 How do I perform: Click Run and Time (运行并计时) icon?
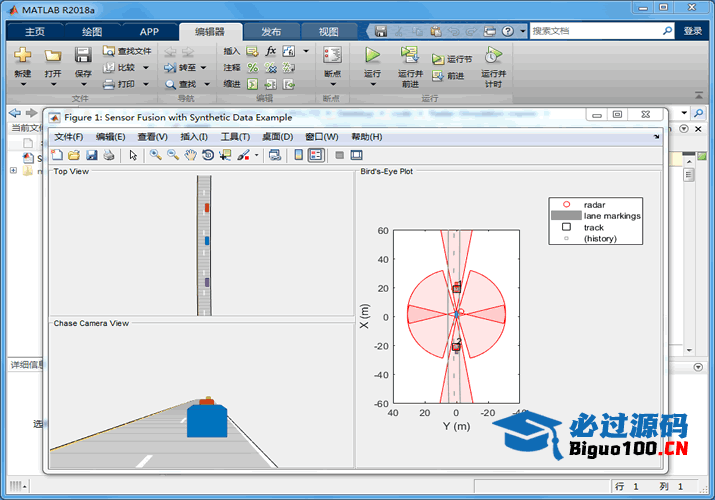[x=493, y=55]
